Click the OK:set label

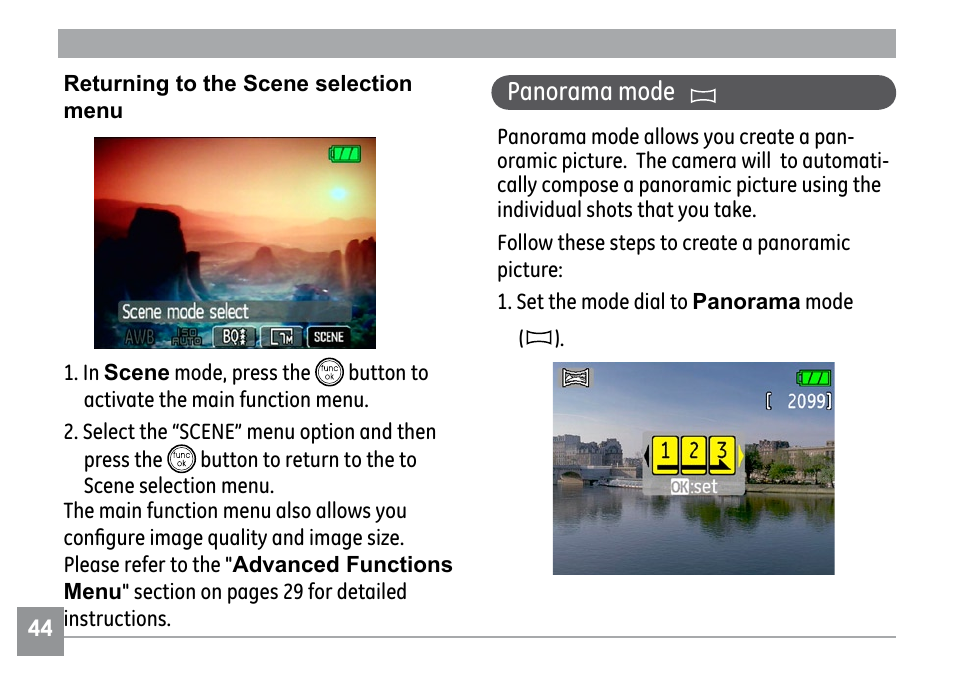694,487
